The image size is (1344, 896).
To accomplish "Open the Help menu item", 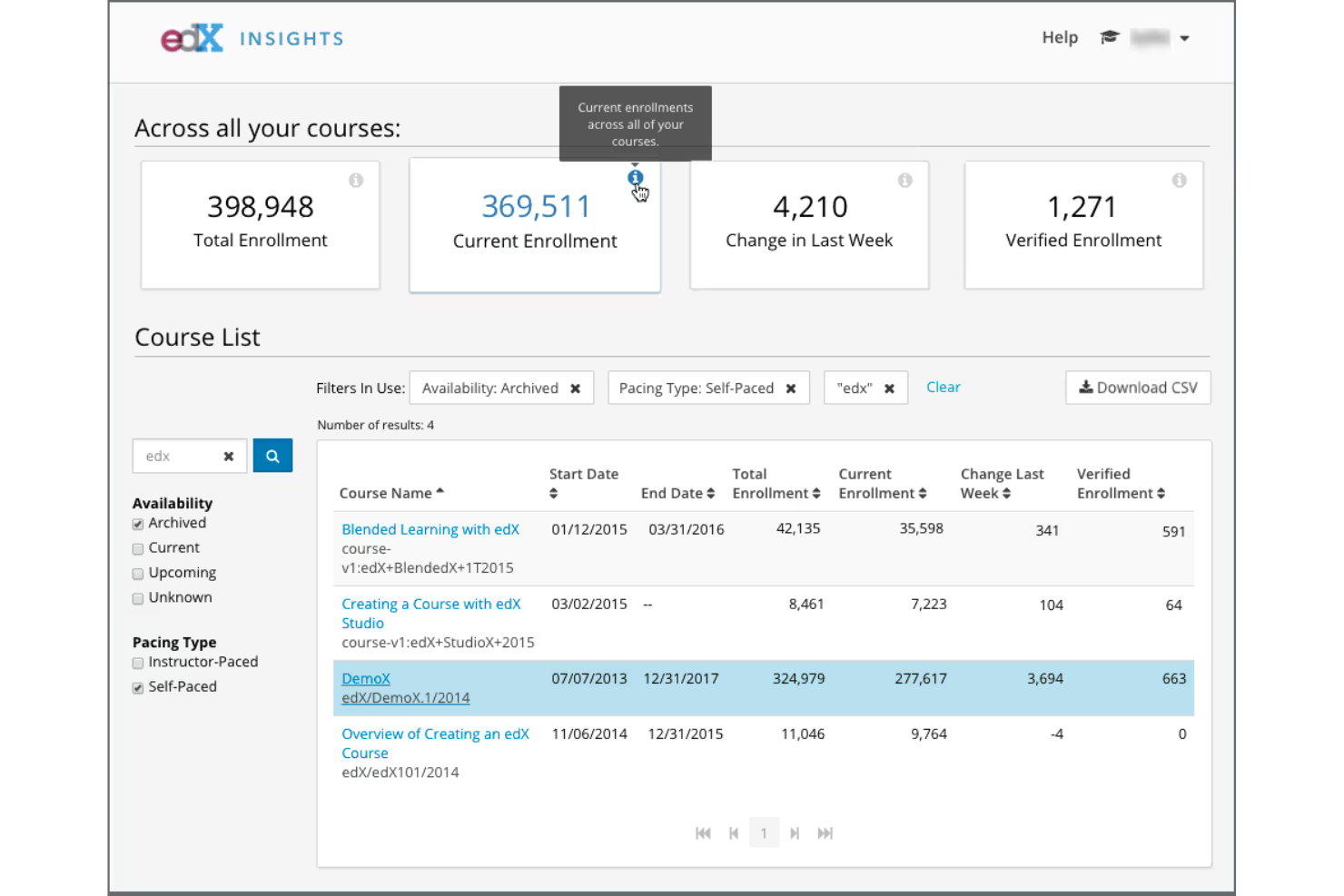I will coord(1059,37).
